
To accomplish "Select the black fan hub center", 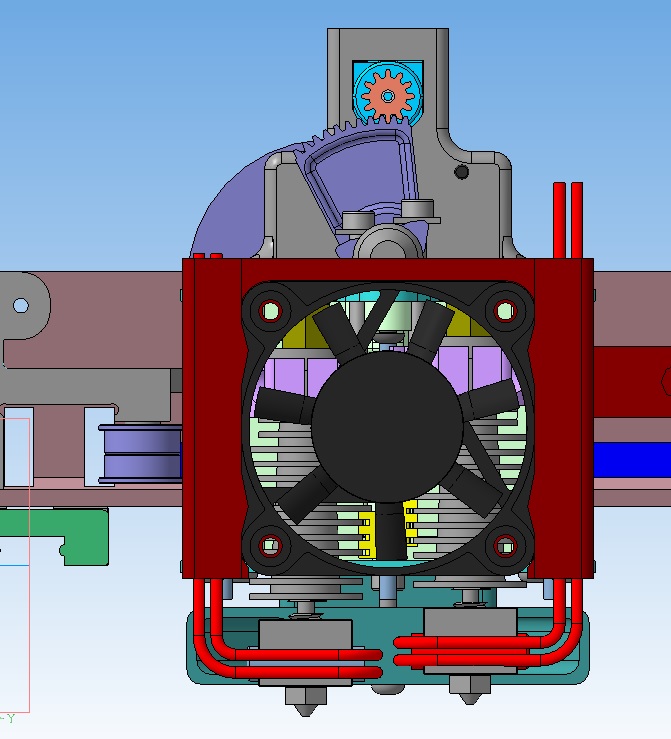I will coord(387,427).
